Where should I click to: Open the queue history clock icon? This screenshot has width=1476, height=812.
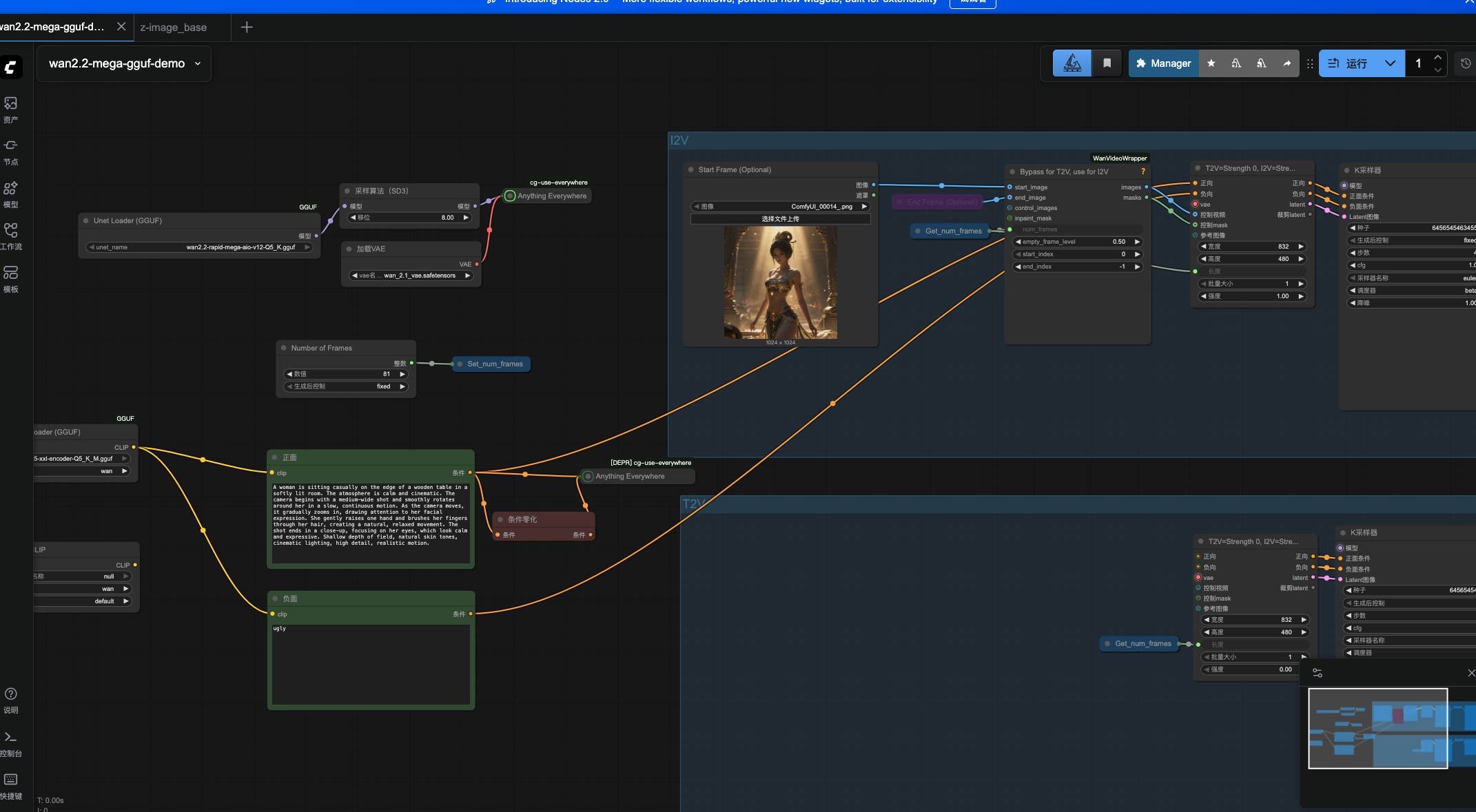point(1466,63)
